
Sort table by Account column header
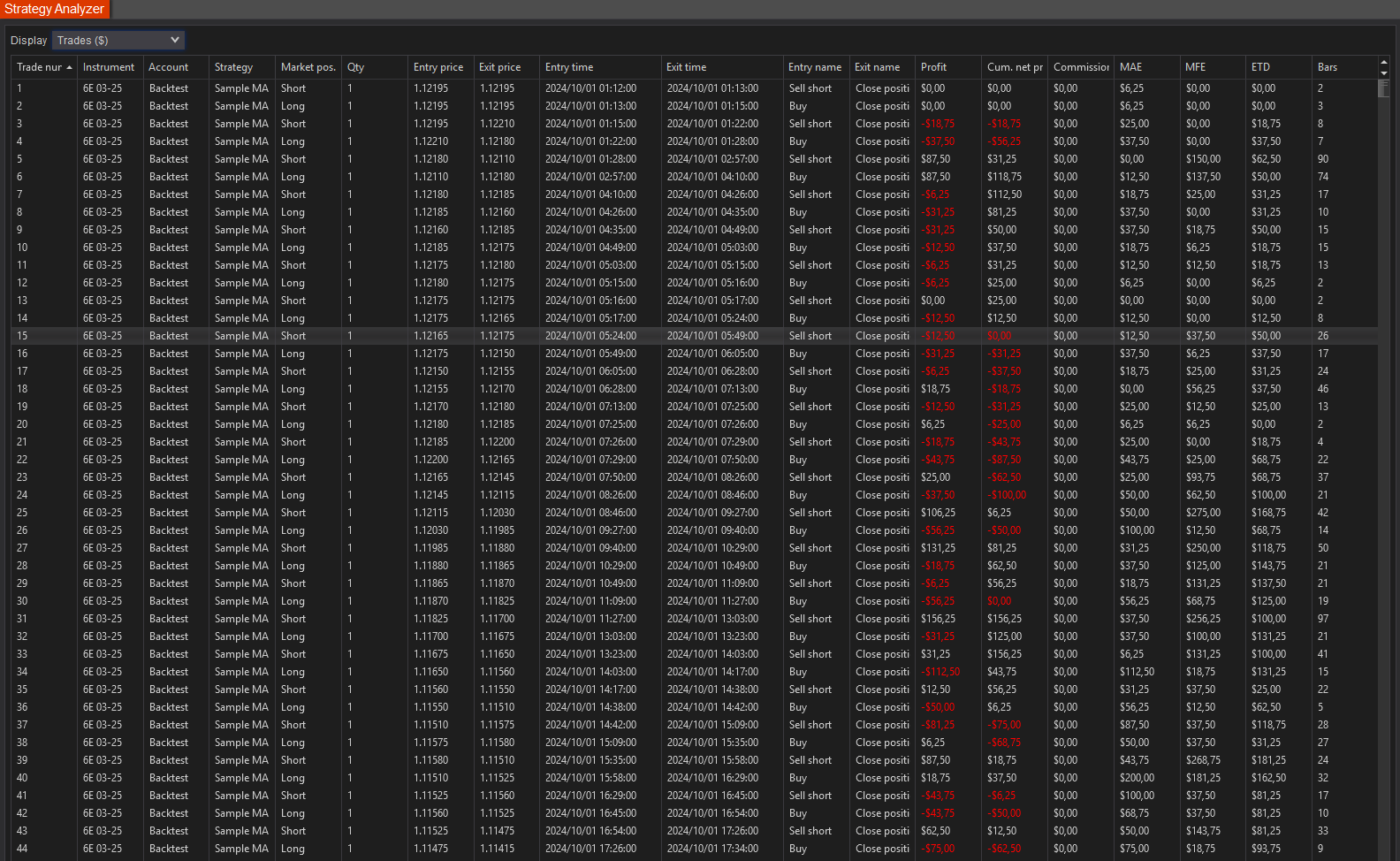click(x=176, y=67)
